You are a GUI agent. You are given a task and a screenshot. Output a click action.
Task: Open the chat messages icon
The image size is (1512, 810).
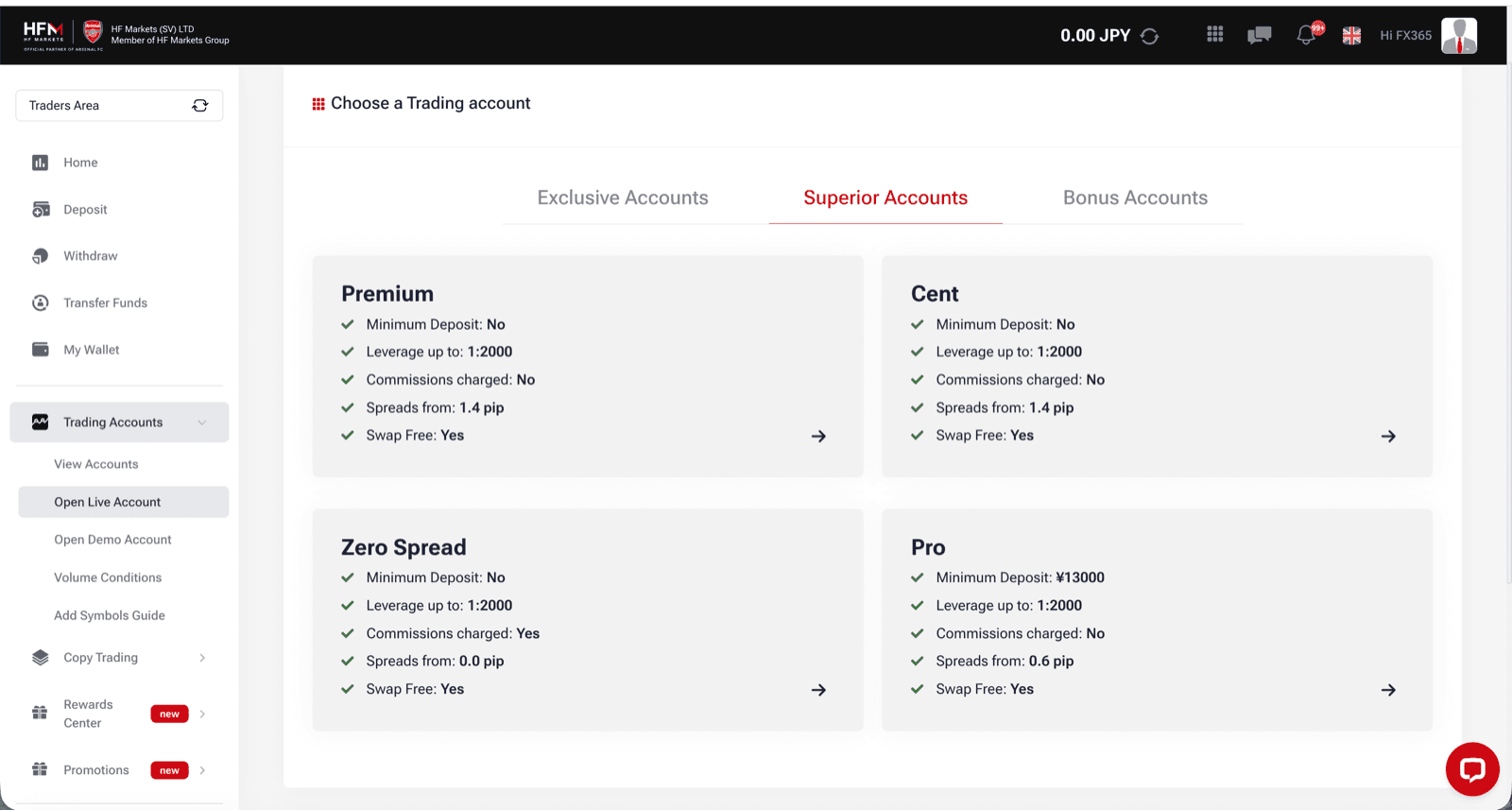coord(1259,35)
